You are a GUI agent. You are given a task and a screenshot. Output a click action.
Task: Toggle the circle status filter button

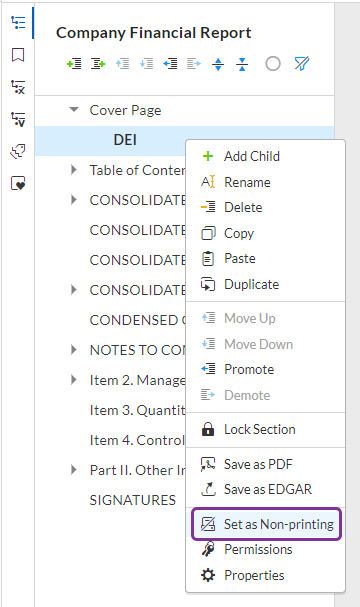(x=273, y=63)
